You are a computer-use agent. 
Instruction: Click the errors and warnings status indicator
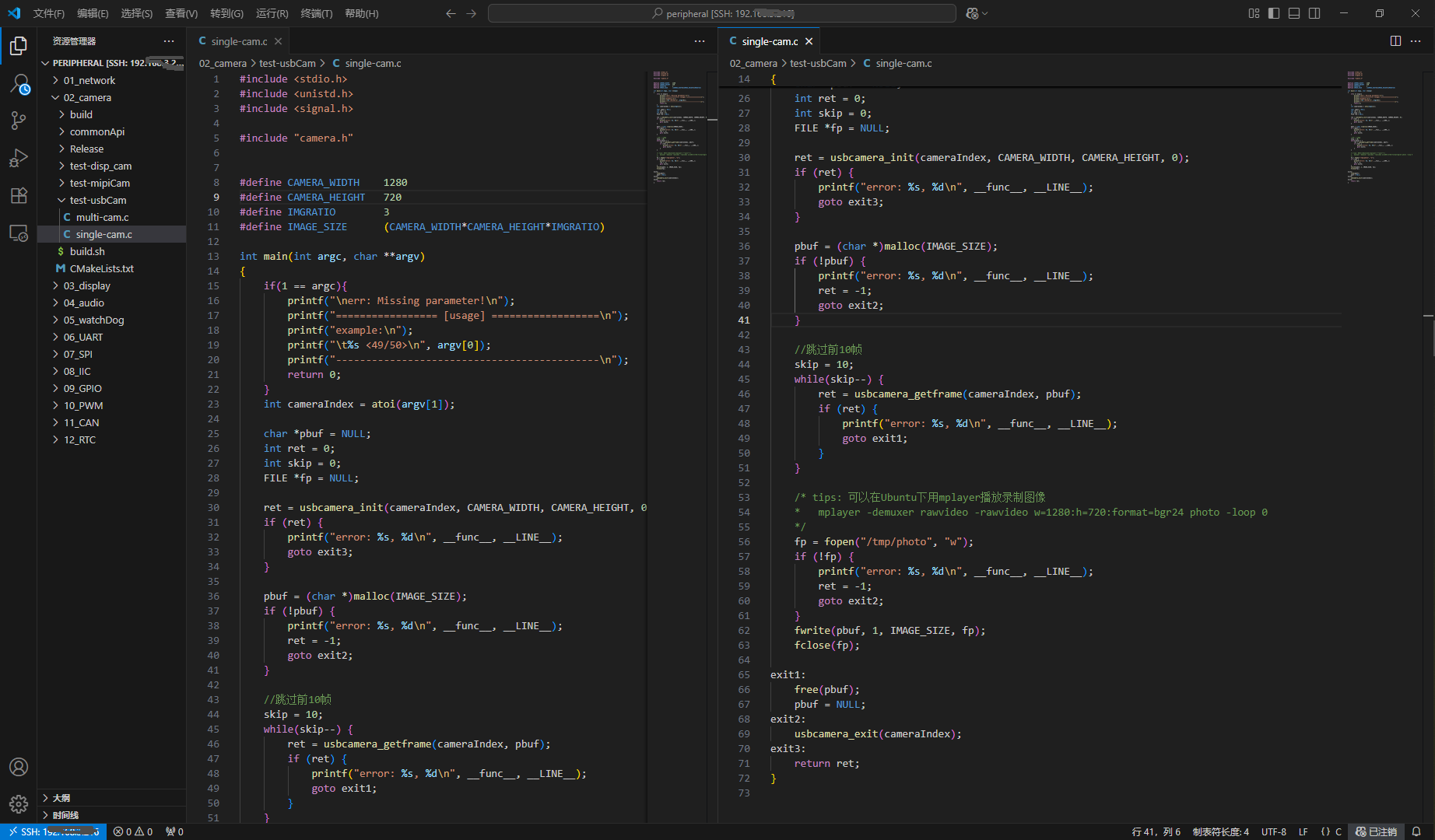133,831
